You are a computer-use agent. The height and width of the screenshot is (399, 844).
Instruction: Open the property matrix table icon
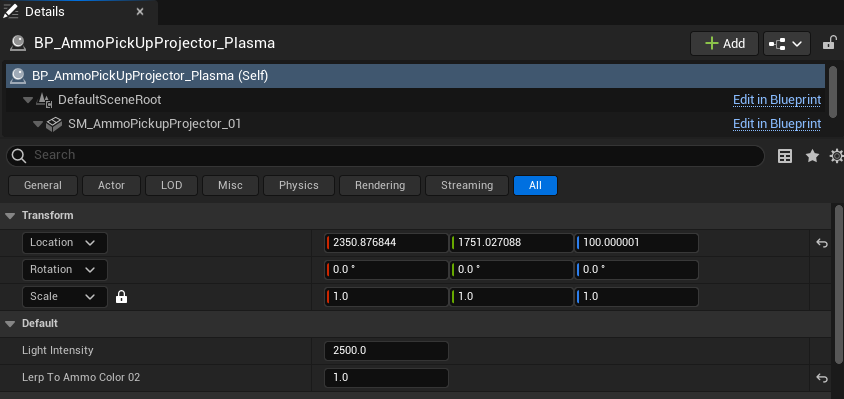click(785, 156)
